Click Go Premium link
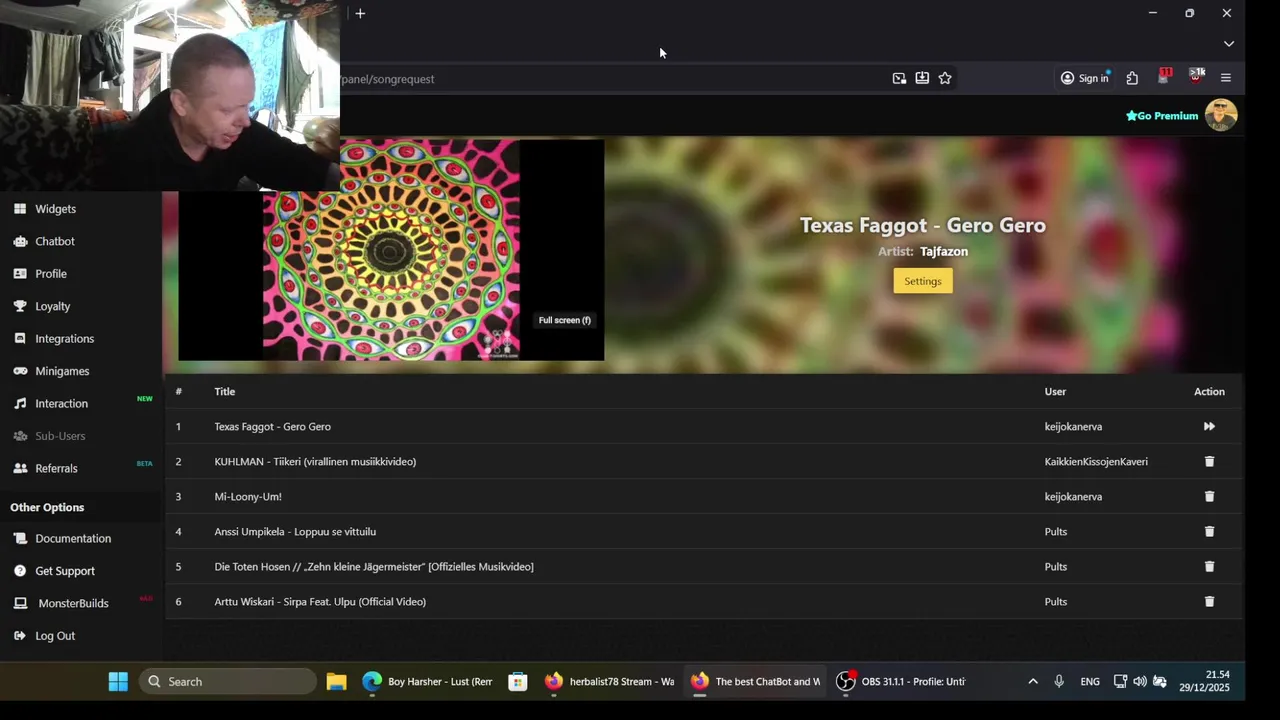 click(1162, 116)
